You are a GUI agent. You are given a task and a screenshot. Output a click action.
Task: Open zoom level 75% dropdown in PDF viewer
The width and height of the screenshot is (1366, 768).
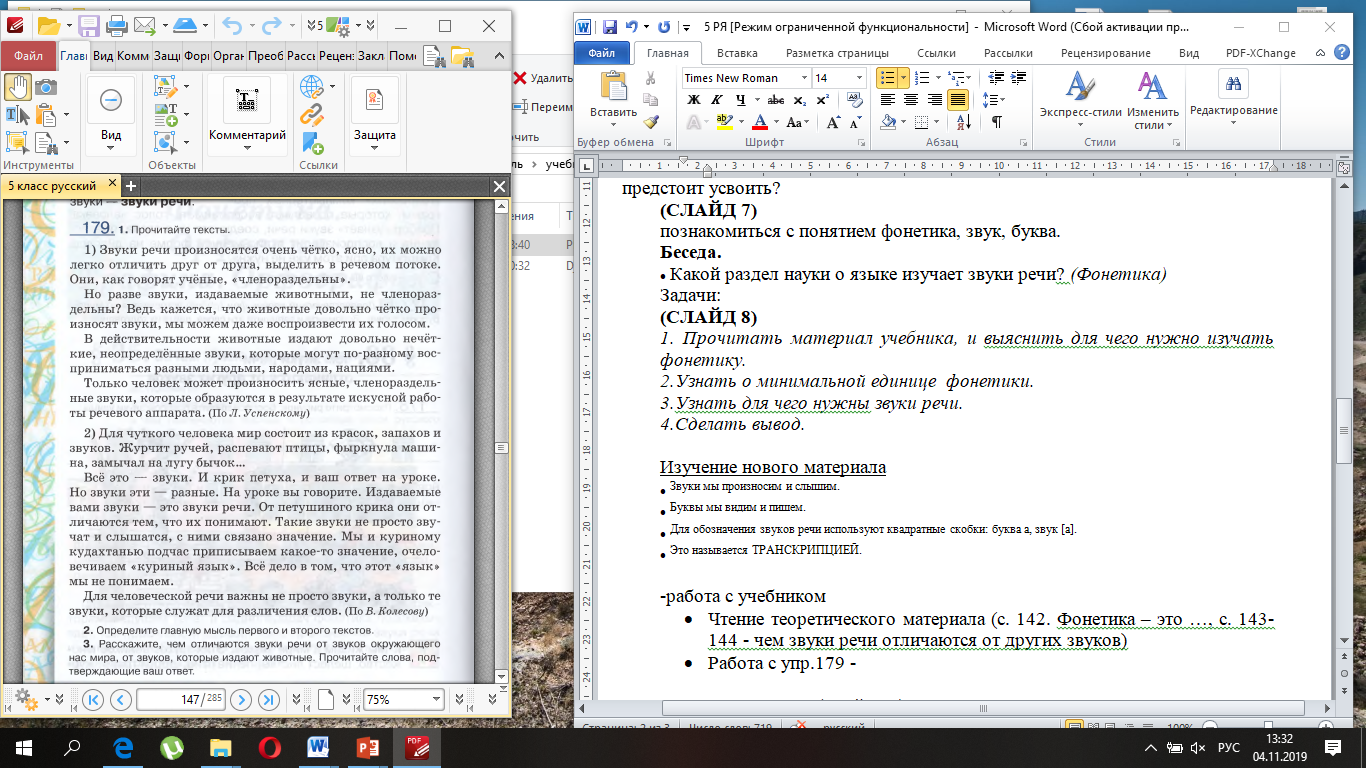click(436, 699)
